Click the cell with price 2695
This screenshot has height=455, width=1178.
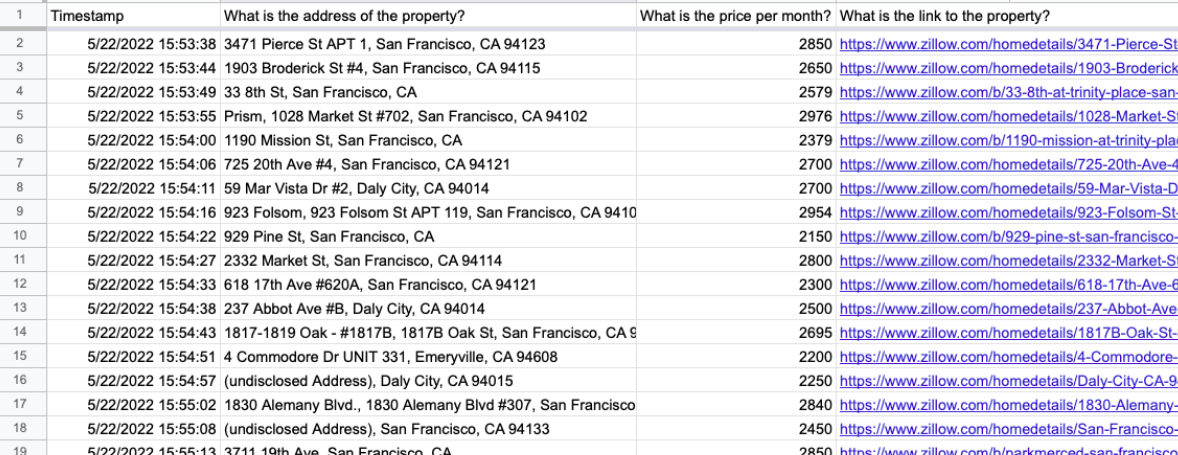pyautogui.click(x=736, y=333)
